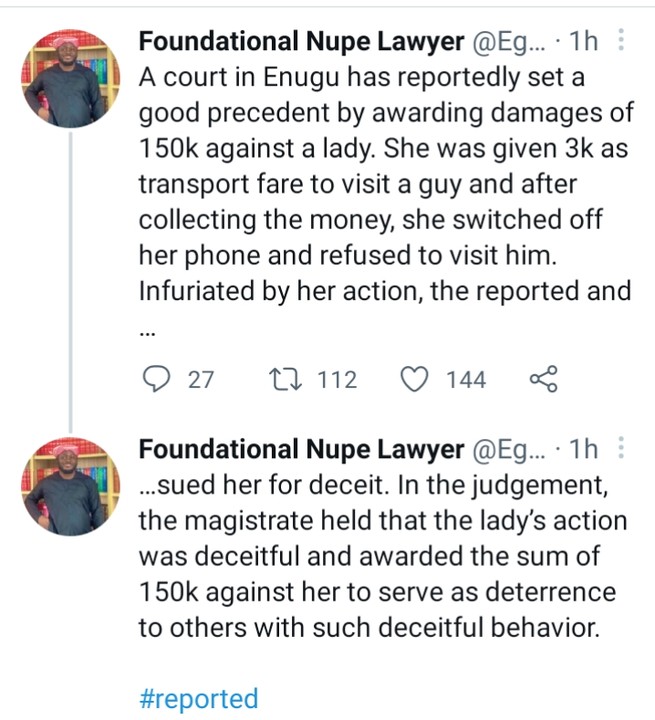Click the reply speech bubble icon
Screen dimensions: 655x720
pos(155,380)
